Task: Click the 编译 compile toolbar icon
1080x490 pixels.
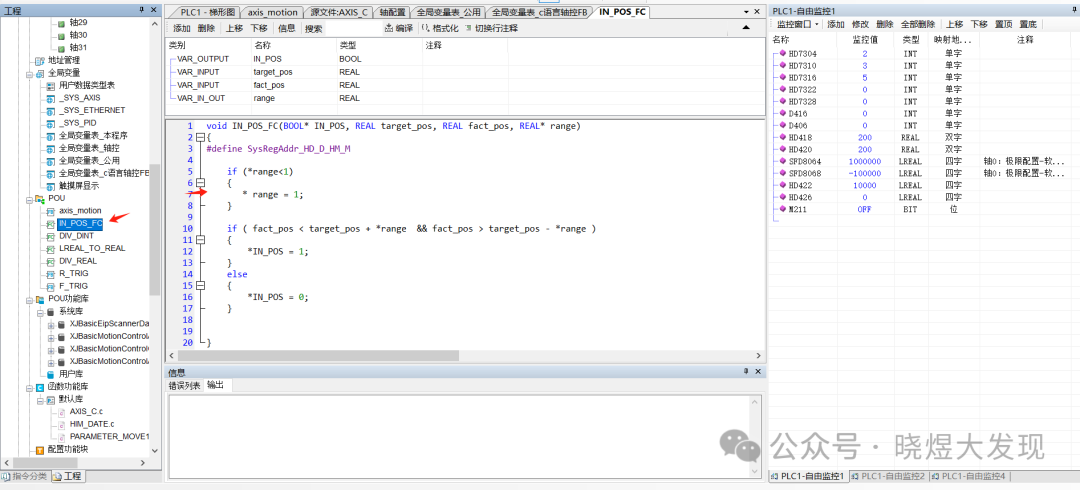Action: click(388, 28)
